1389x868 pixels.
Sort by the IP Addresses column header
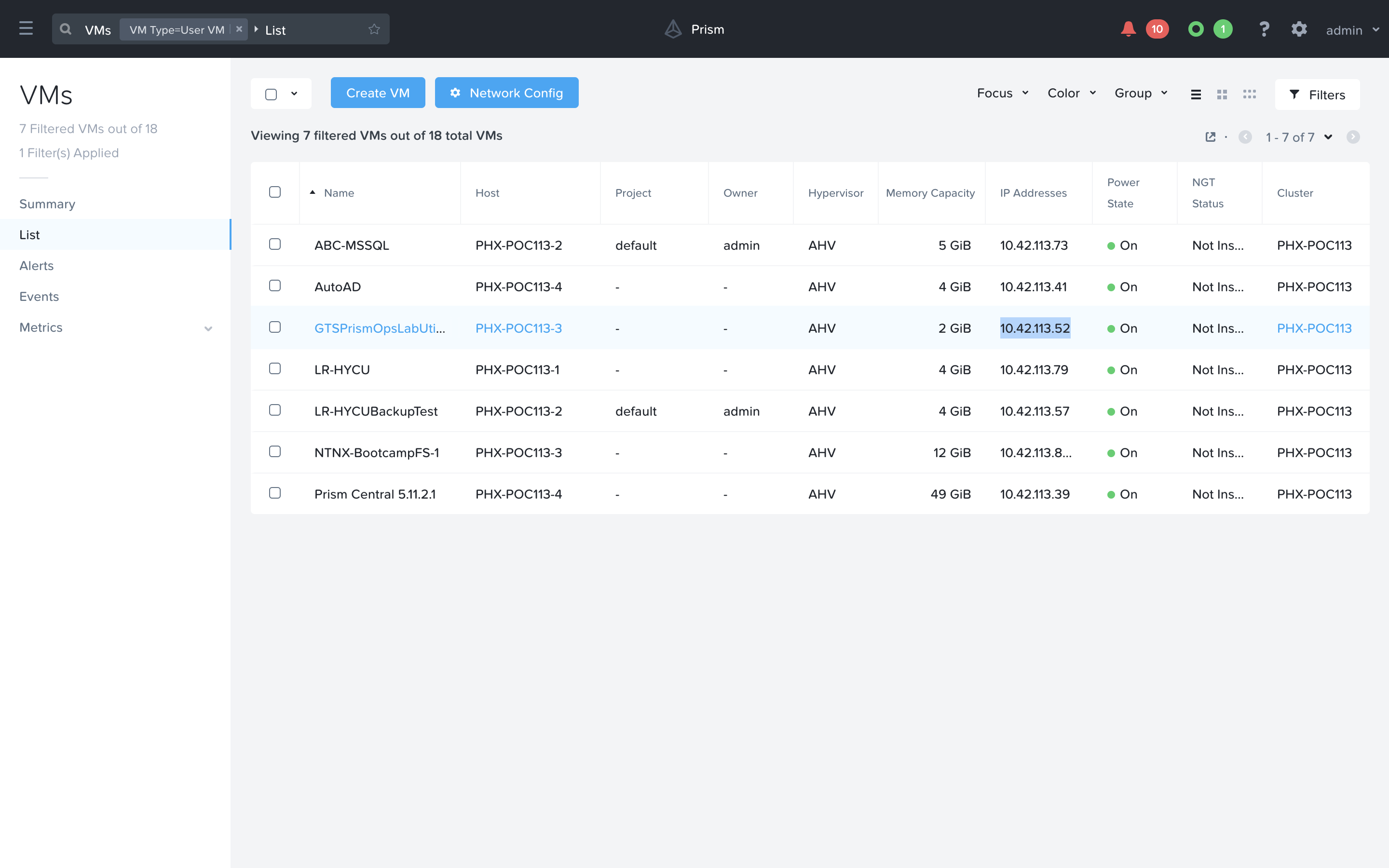coord(1033,193)
